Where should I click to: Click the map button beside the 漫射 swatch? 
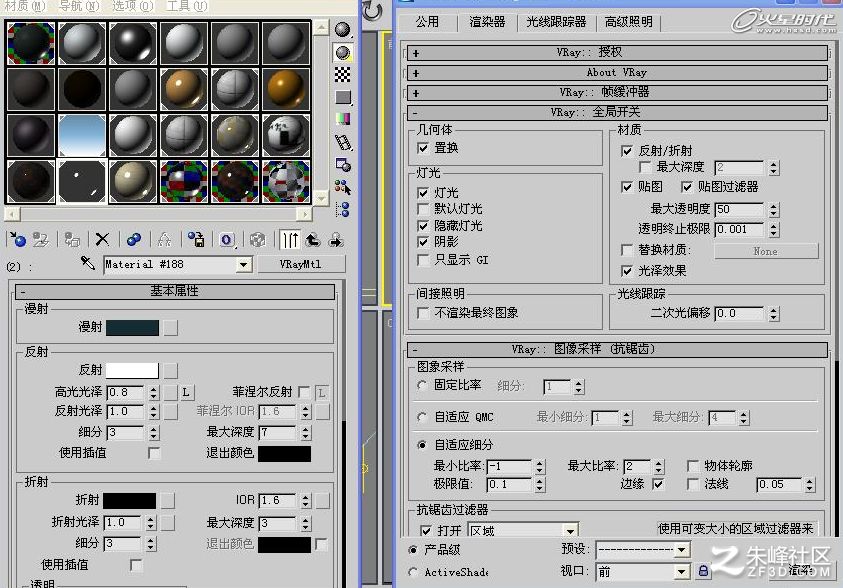(171, 327)
